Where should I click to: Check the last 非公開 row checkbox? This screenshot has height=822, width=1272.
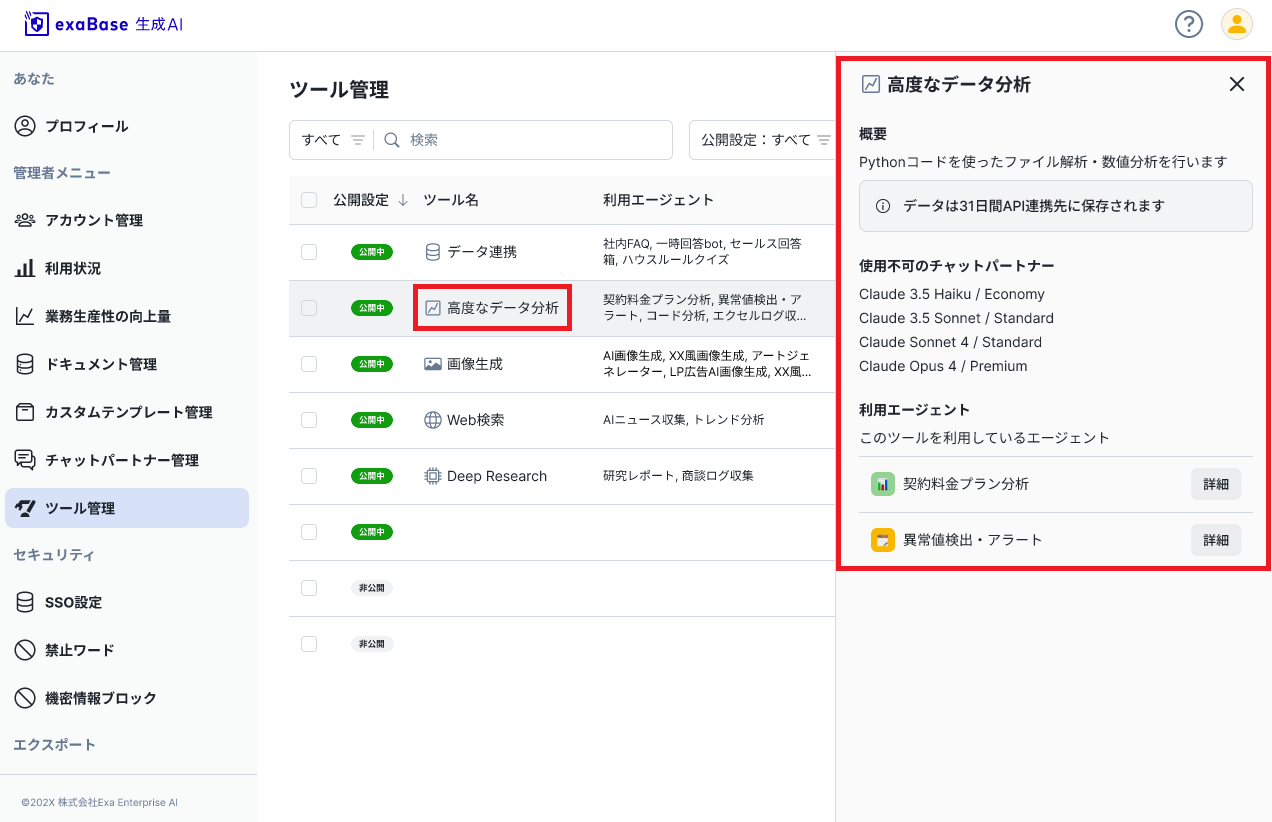309,644
